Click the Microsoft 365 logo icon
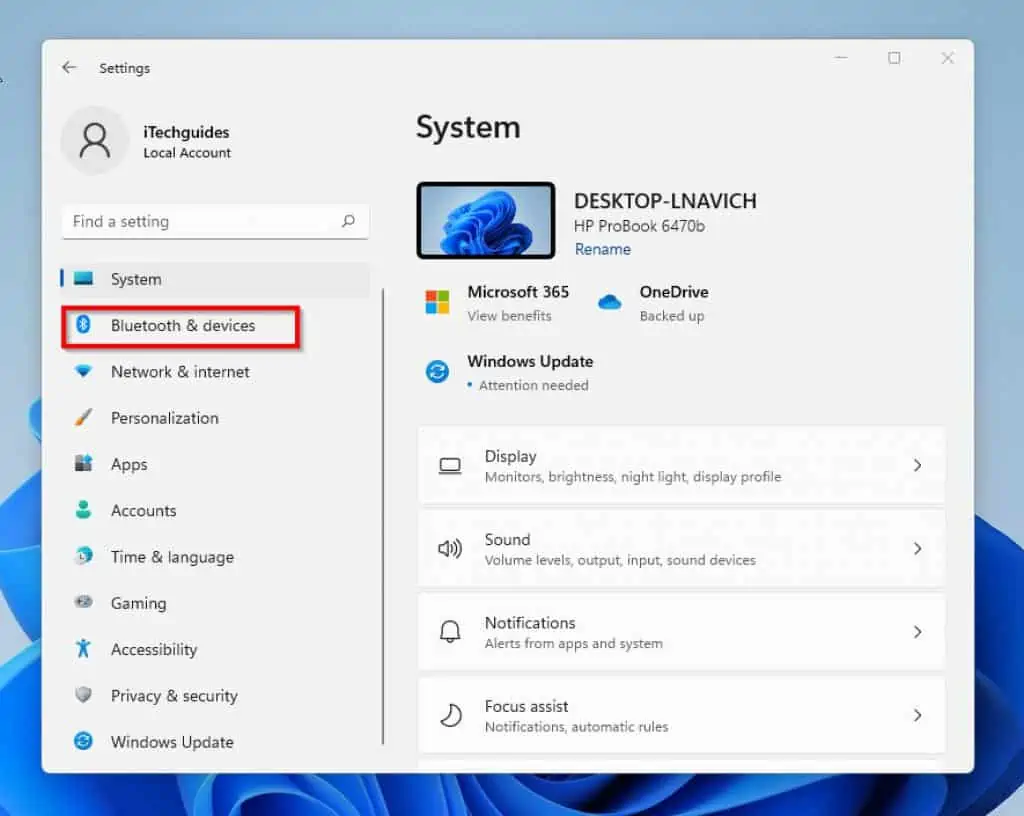Screen dimensions: 1024x816 click(x=437, y=303)
